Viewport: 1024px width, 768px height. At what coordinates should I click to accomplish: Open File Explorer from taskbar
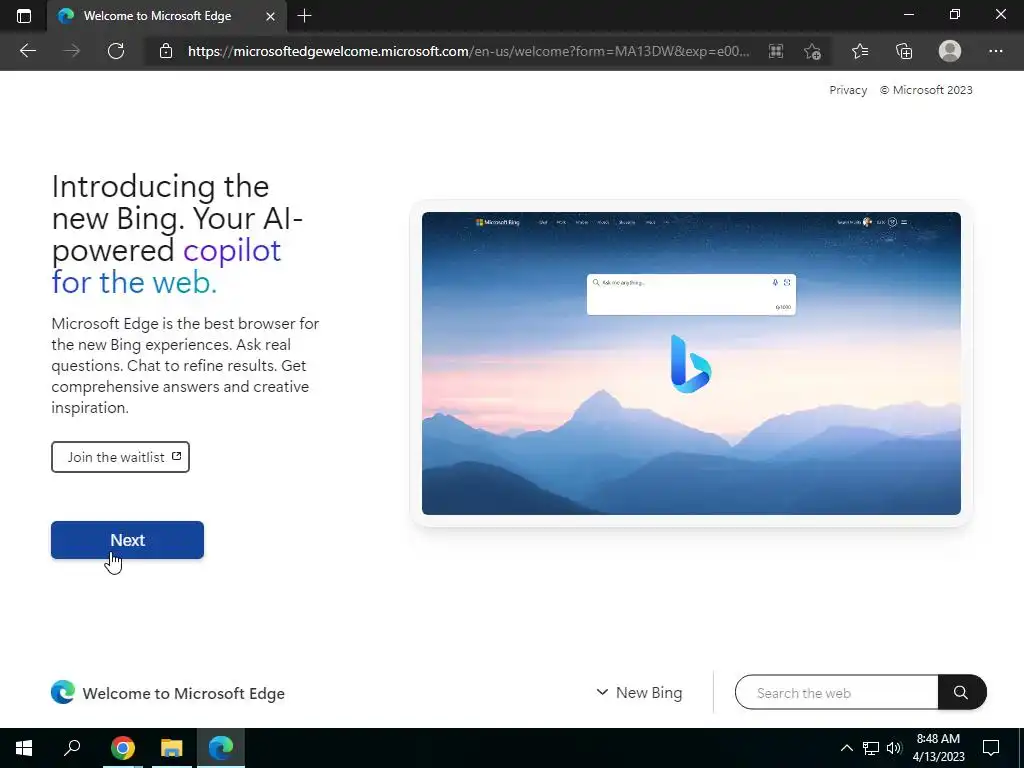(172, 748)
